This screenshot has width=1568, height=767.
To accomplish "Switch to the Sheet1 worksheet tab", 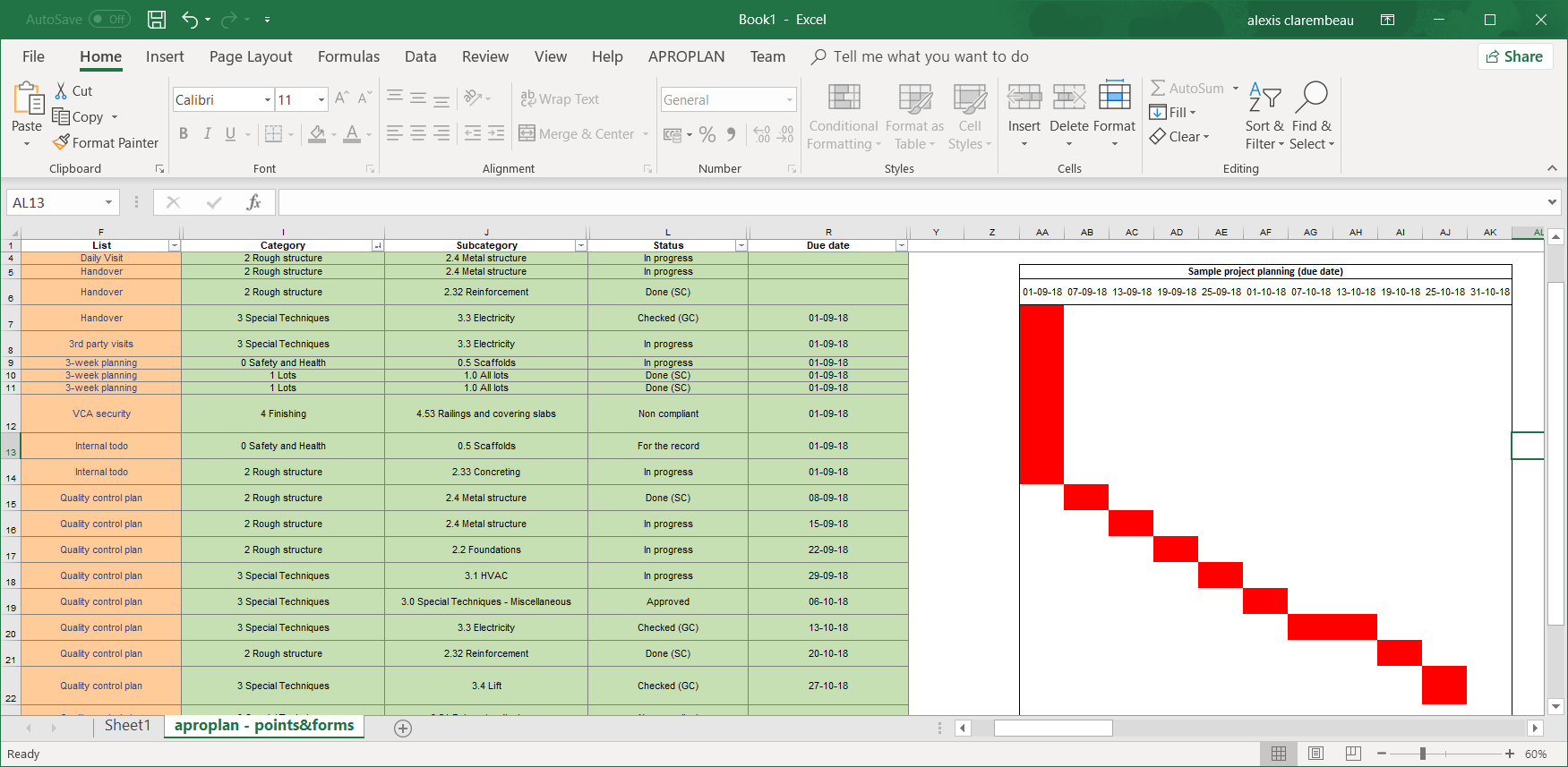I will [x=127, y=726].
